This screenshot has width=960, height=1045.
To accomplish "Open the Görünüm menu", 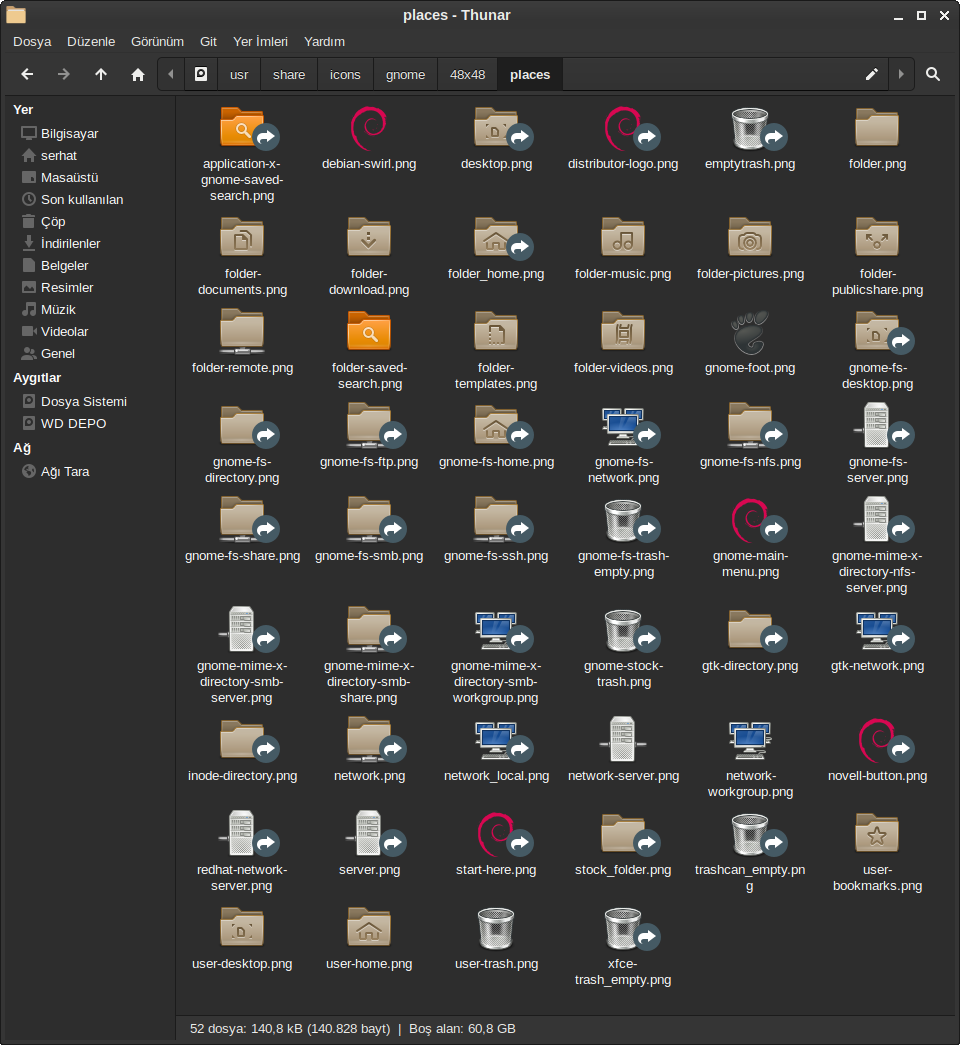I will pos(157,41).
